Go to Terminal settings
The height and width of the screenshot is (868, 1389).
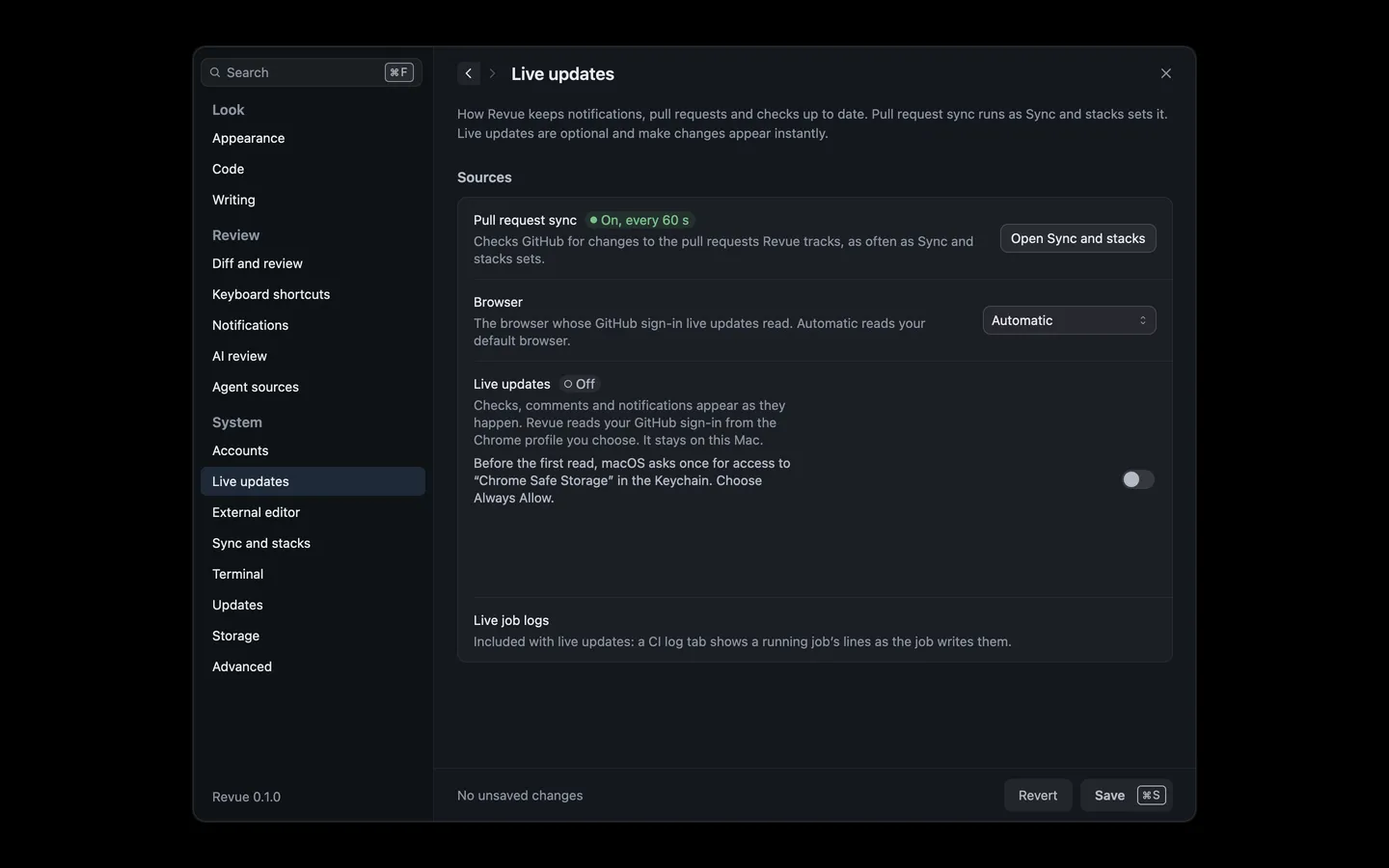click(x=313, y=574)
